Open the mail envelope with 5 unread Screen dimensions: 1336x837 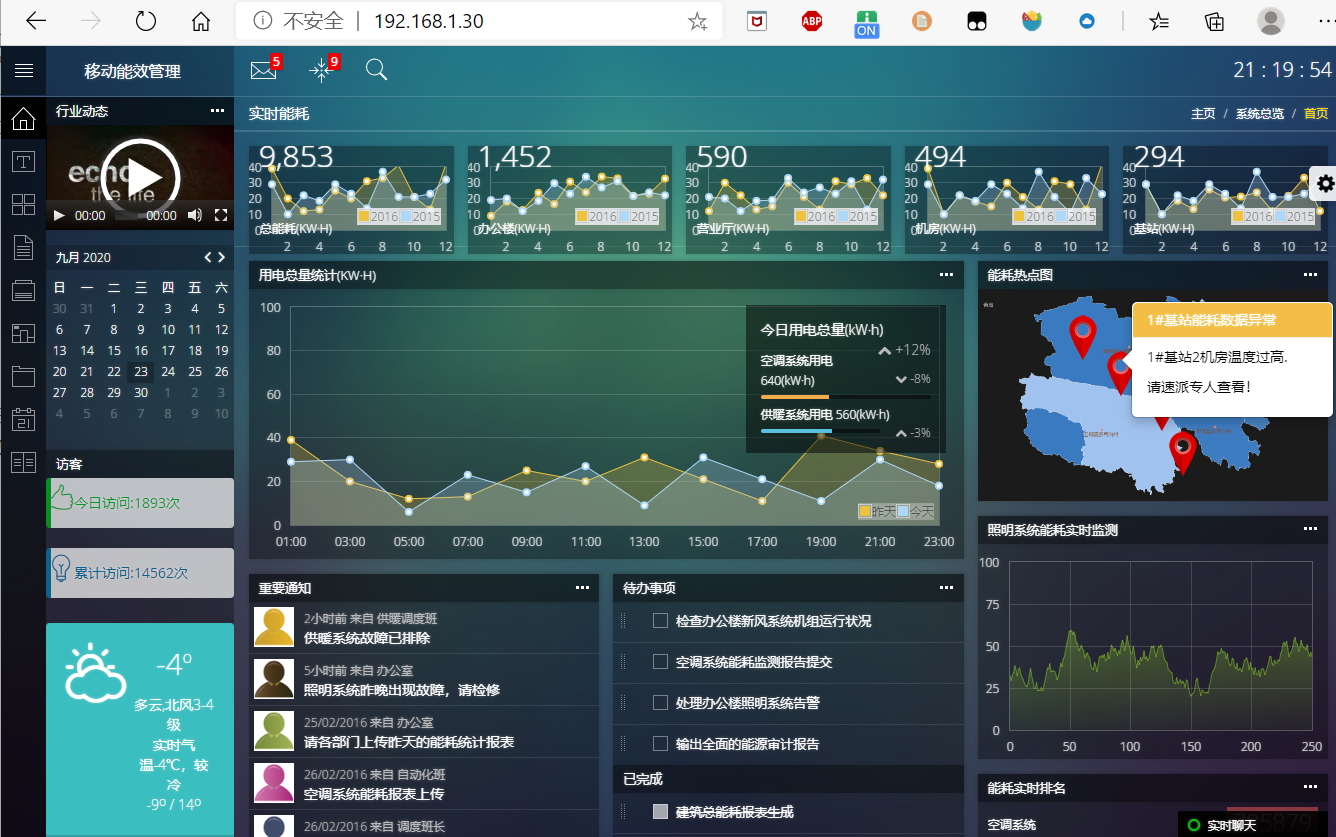264,70
